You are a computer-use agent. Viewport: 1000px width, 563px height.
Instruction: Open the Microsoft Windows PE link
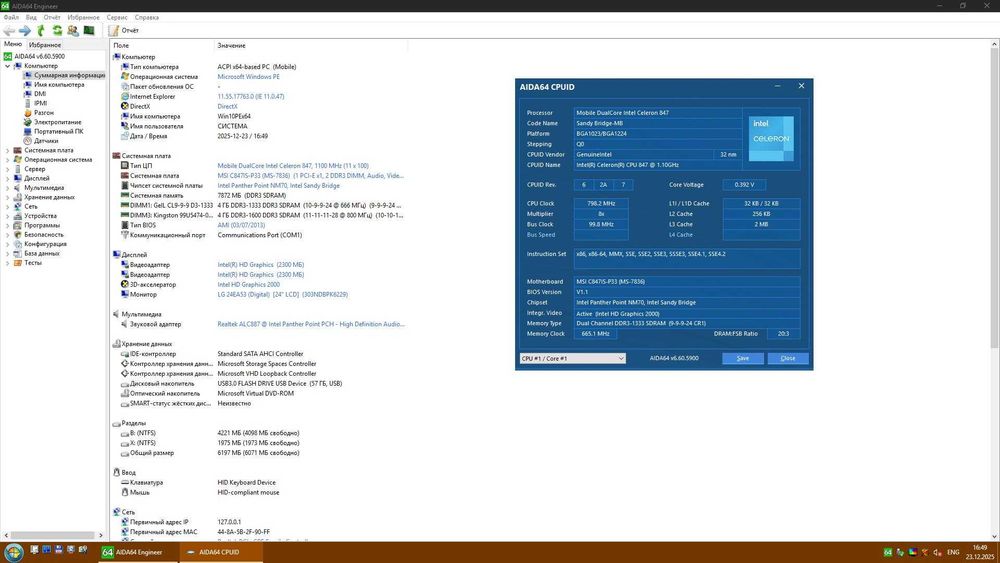point(248,77)
